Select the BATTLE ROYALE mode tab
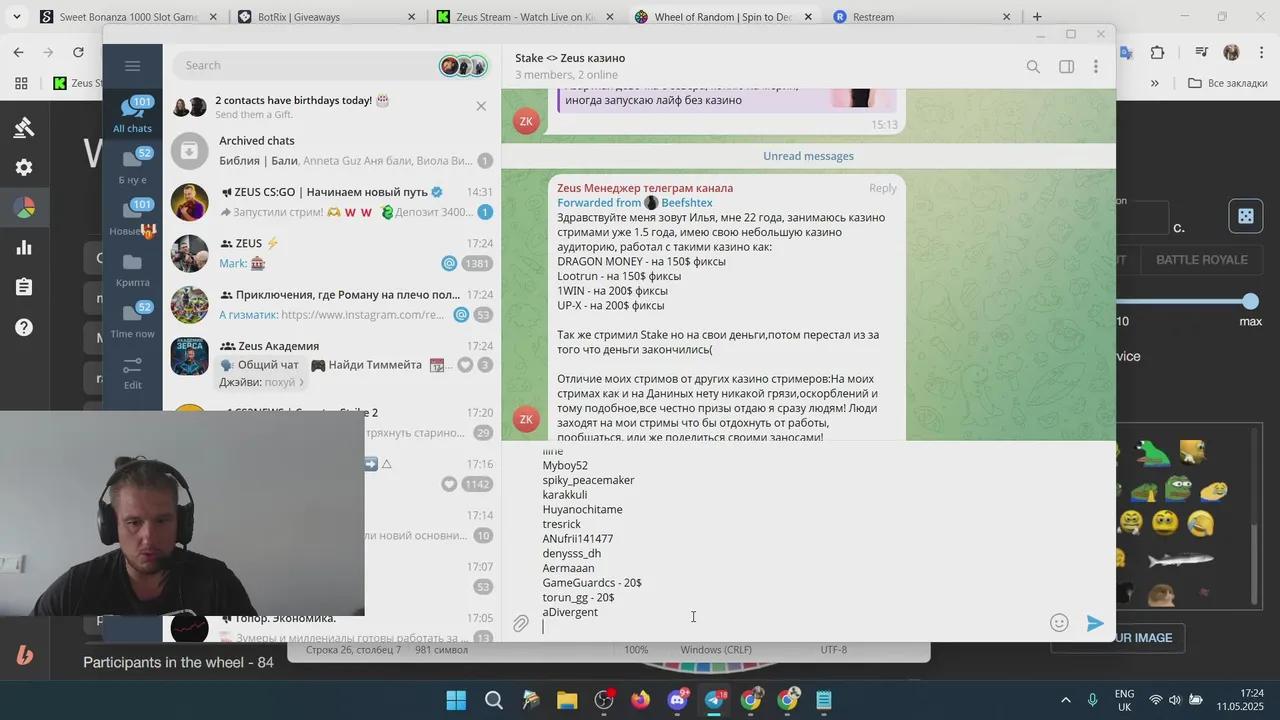This screenshot has height=720, width=1280. [x=1201, y=260]
